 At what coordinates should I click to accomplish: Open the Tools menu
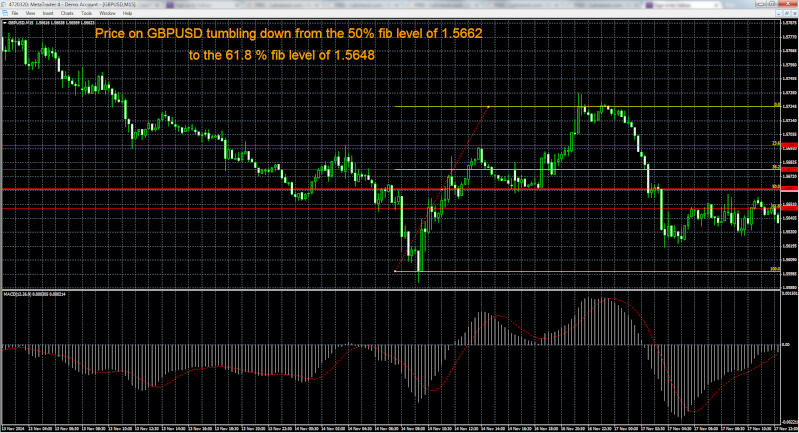point(85,13)
